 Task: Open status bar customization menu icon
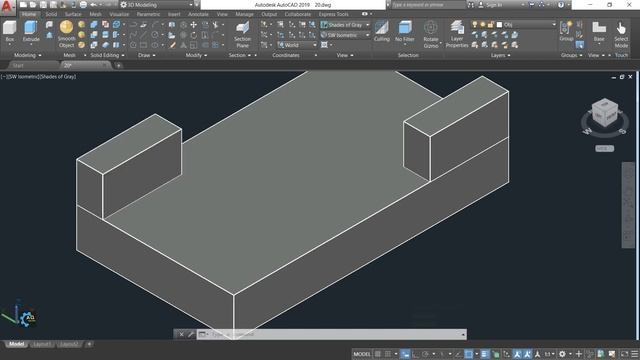tap(634, 354)
